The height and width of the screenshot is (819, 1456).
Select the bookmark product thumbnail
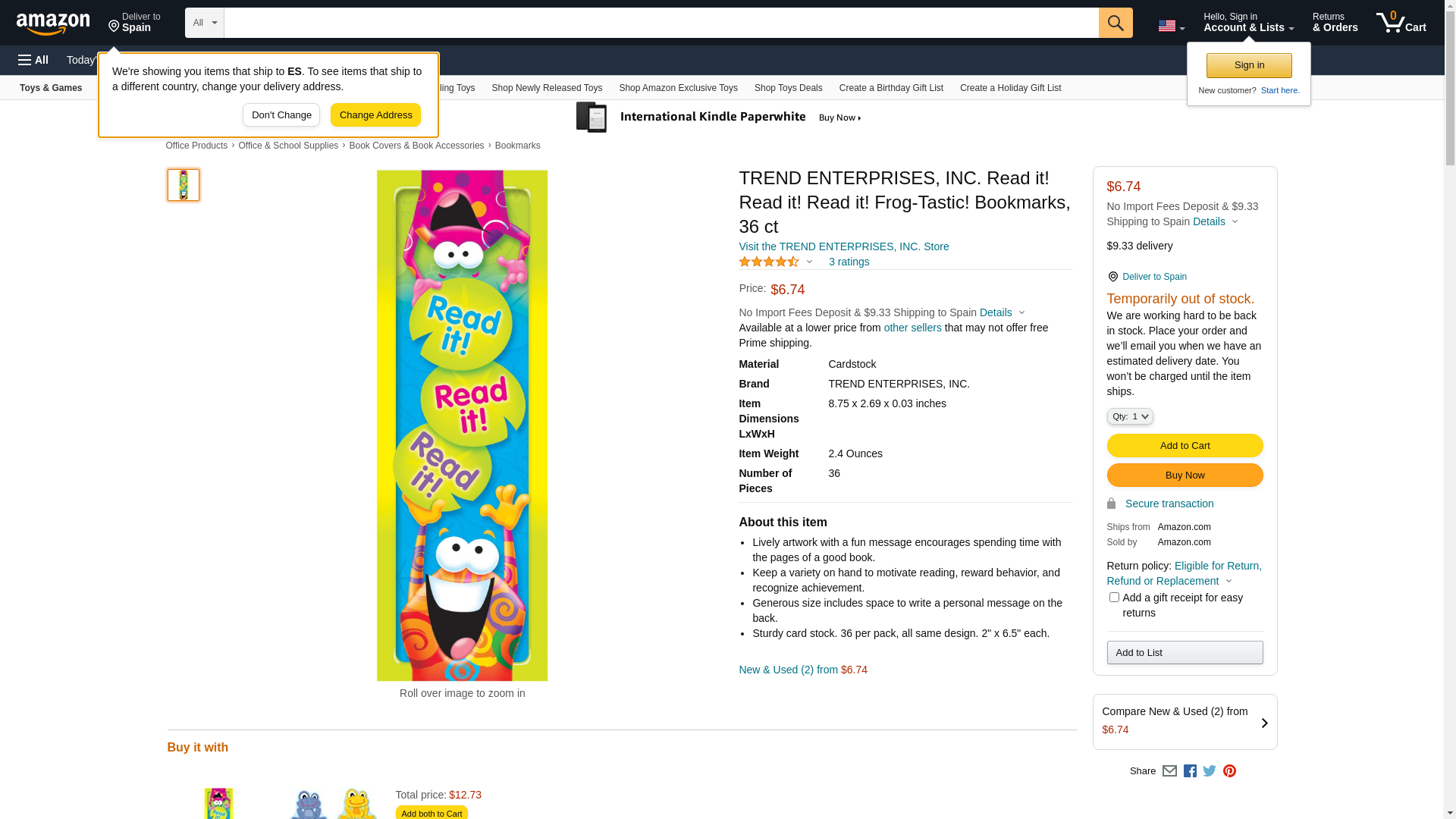pyautogui.click(x=184, y=185)
